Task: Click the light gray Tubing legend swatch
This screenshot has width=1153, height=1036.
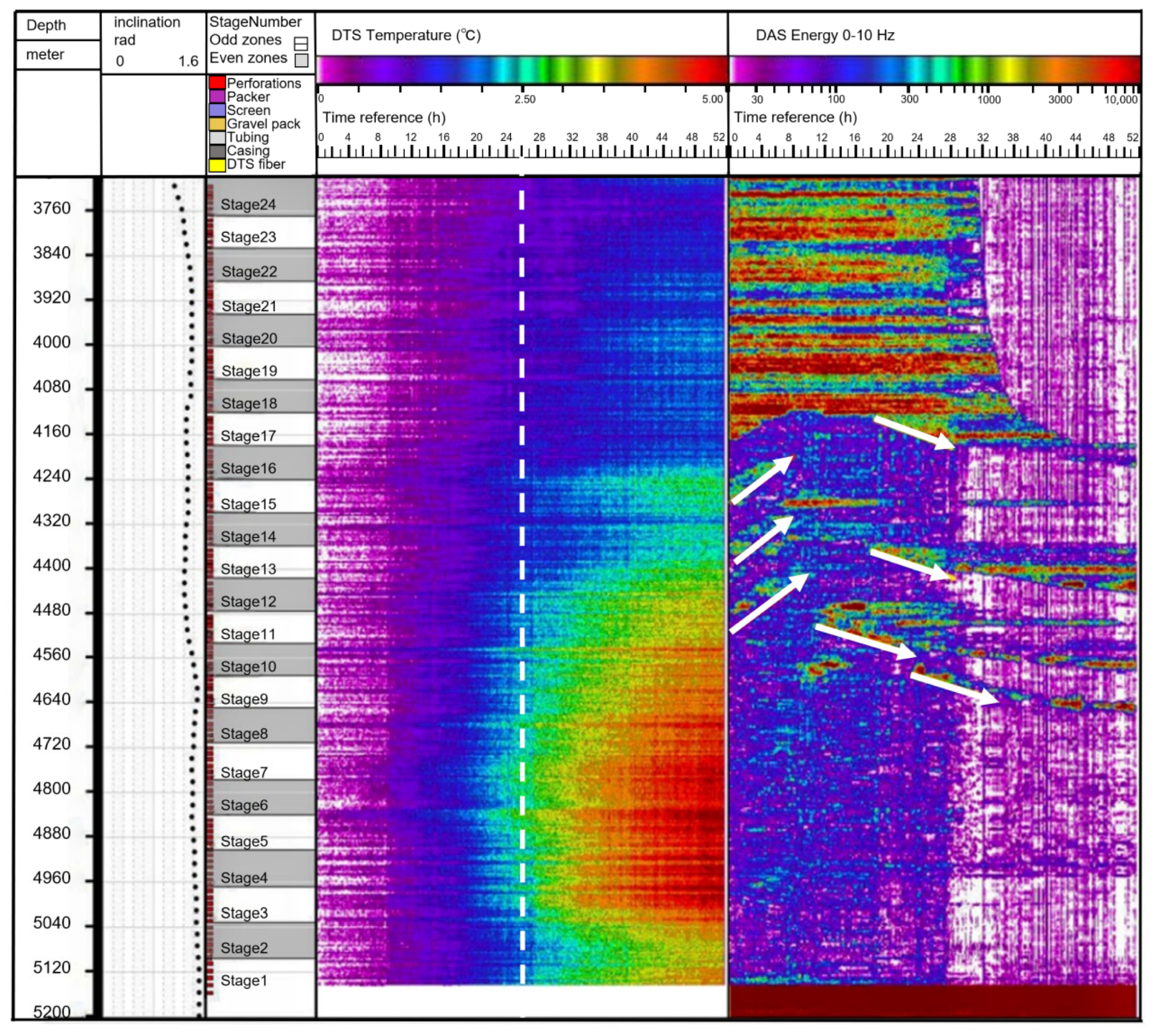Action: click(x=217, y=138)
